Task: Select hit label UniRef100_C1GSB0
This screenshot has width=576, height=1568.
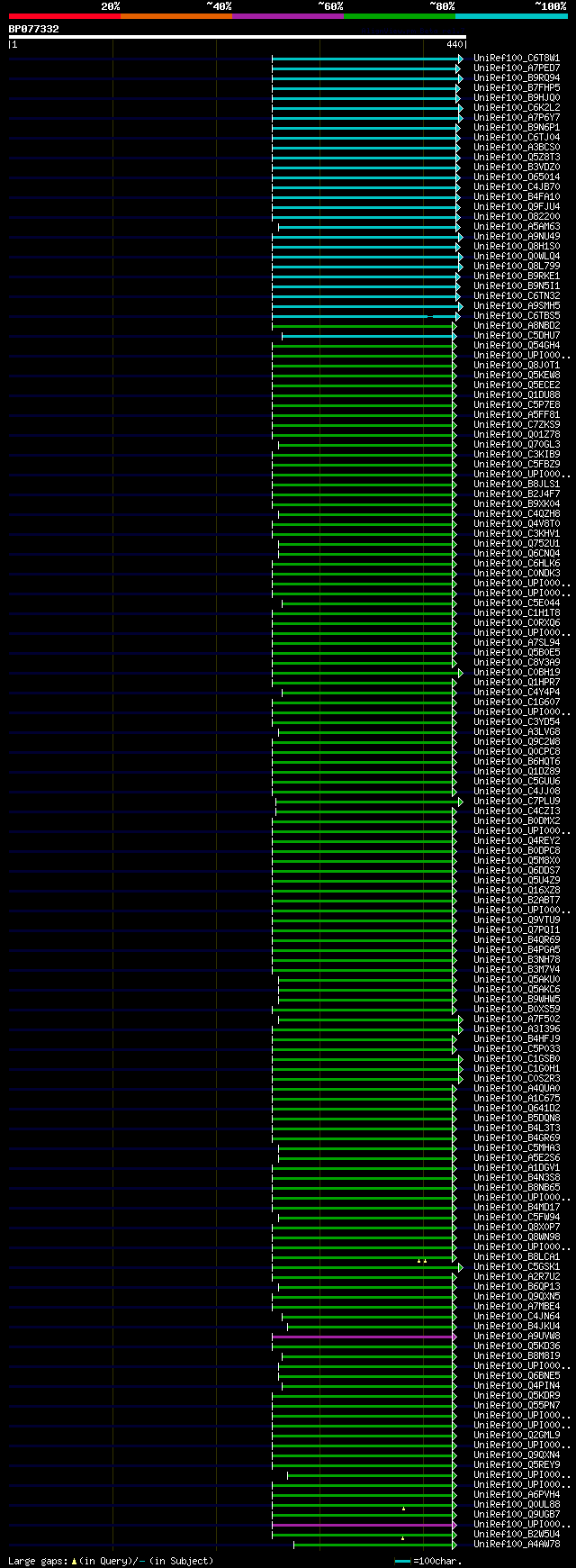Action: coord(517,1059)
